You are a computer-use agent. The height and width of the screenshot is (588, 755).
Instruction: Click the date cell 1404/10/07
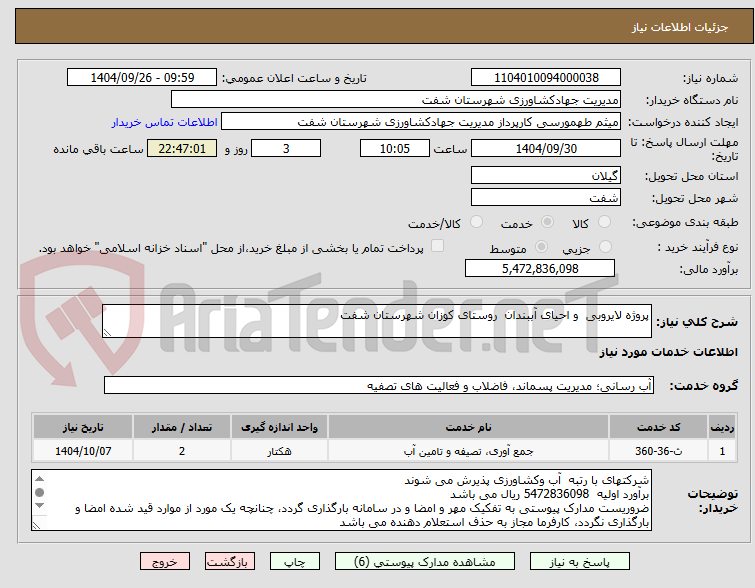pyautogui.click(x=83, y=451)
